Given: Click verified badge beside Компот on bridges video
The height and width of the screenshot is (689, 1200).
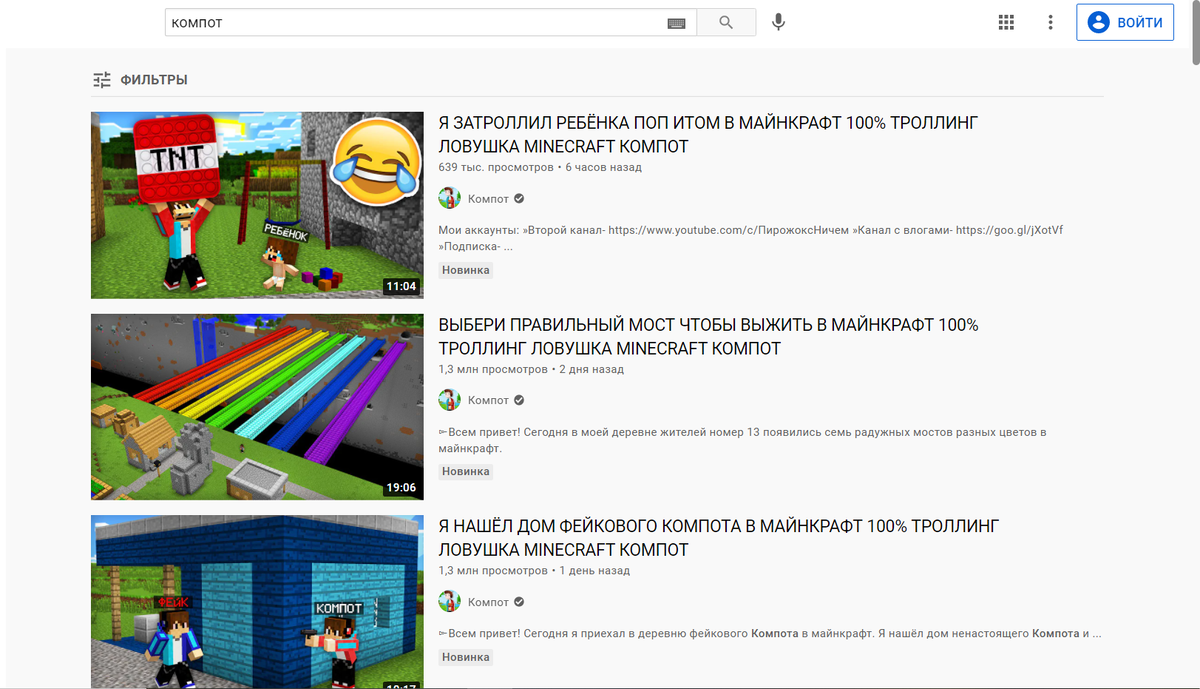Looking at the screenshot, I should click(519, 400).
